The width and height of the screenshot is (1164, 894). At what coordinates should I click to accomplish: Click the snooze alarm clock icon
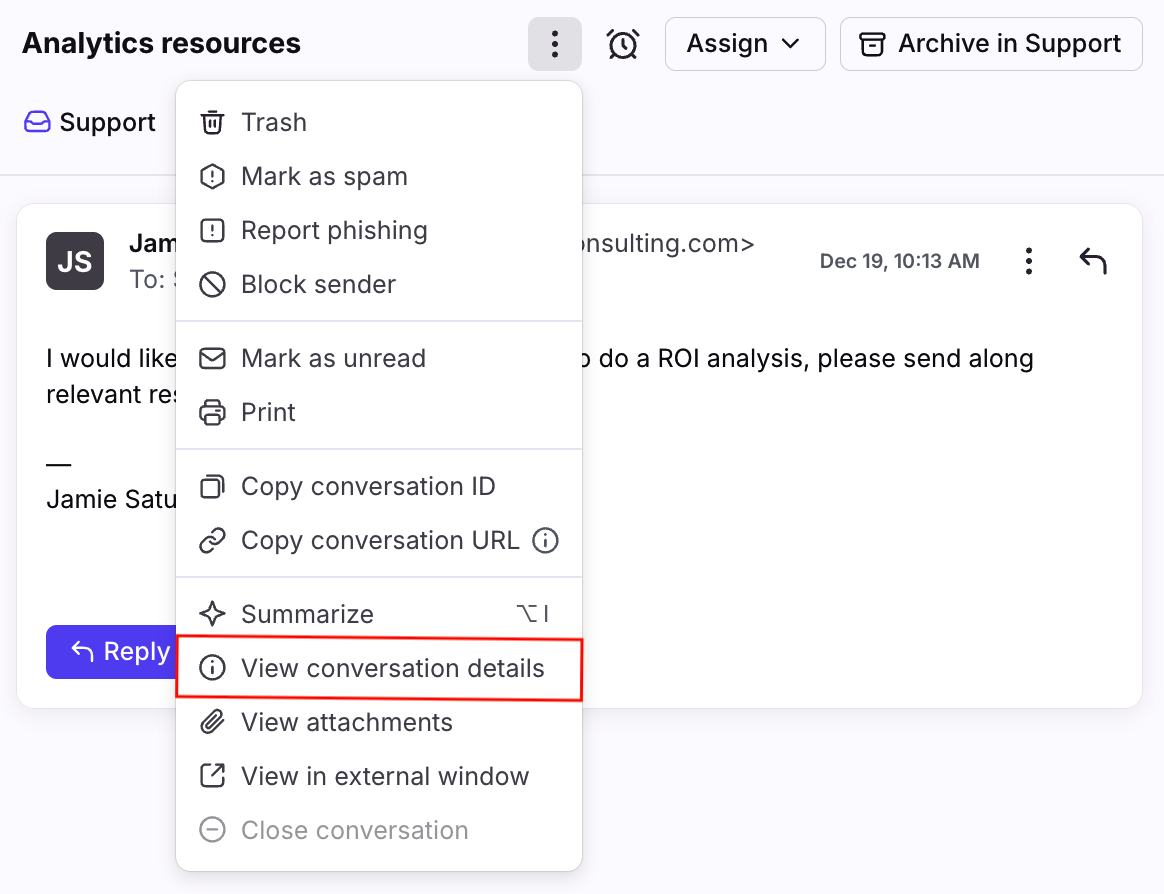pyautogui.click(x=623, y=44)
